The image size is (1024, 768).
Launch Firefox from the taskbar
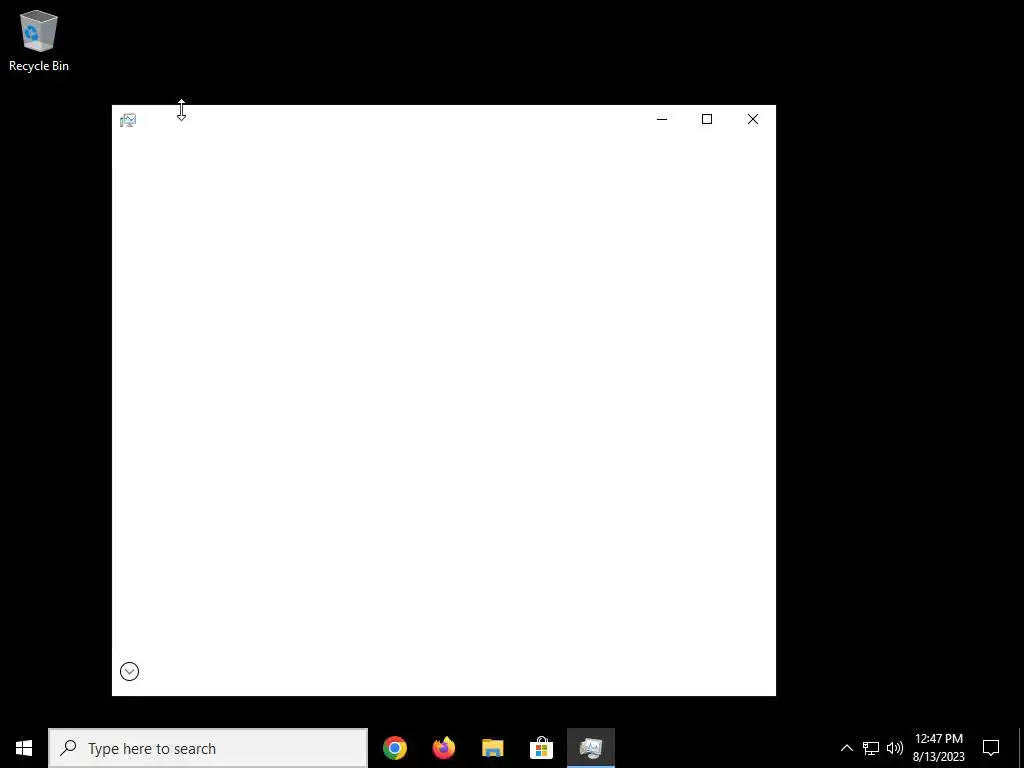(443, 748)
